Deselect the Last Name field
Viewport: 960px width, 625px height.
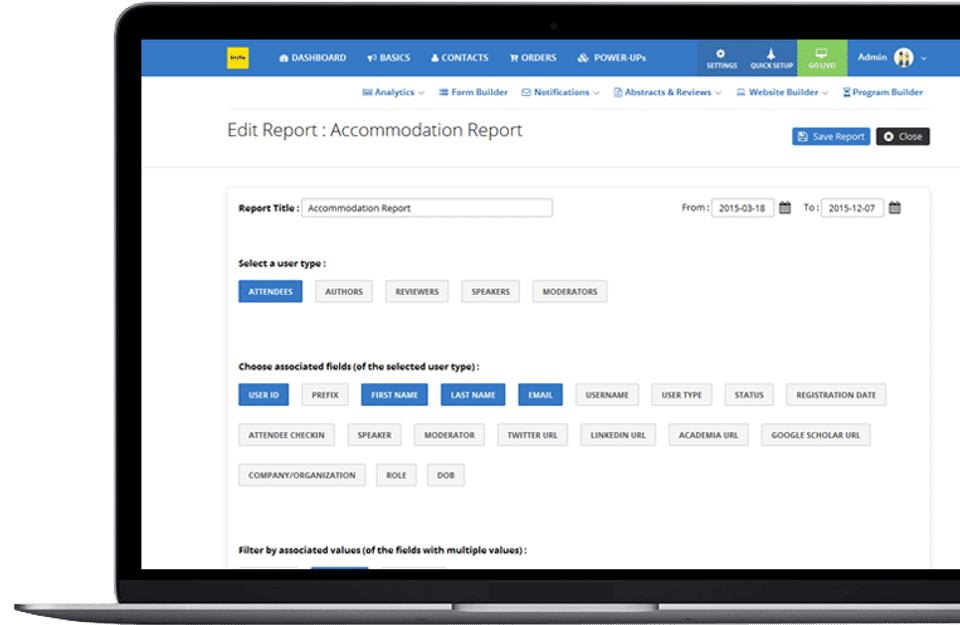click(x=473, y=395)
